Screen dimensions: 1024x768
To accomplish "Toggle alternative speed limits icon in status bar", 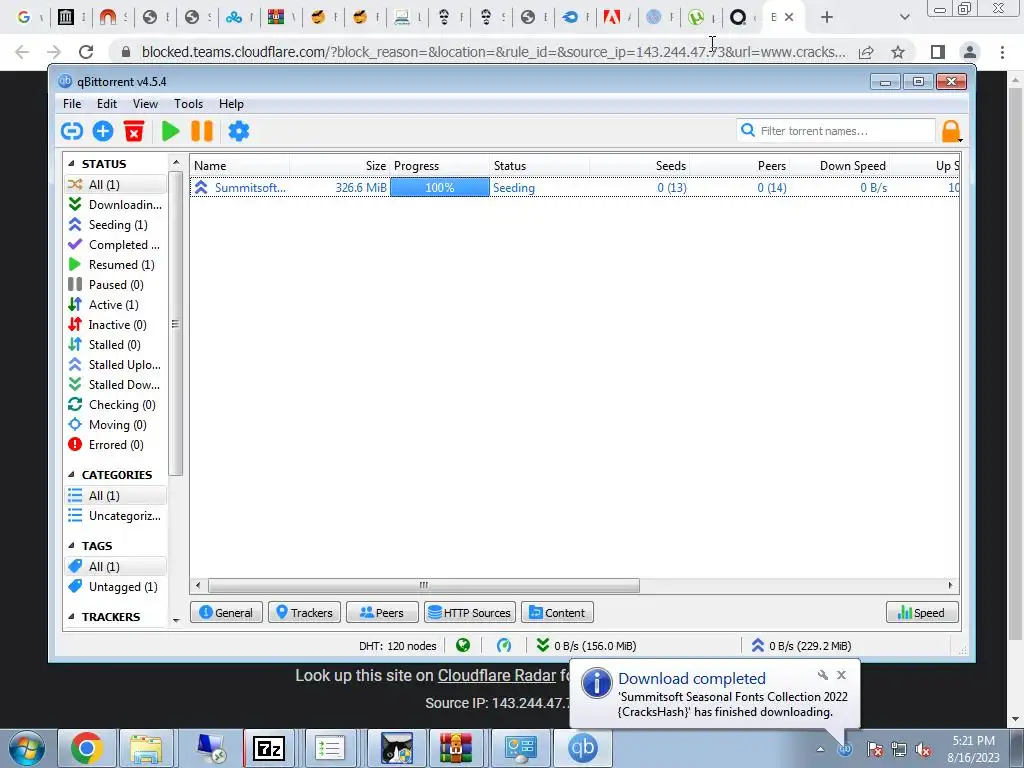I will click(x=504, y=646).
